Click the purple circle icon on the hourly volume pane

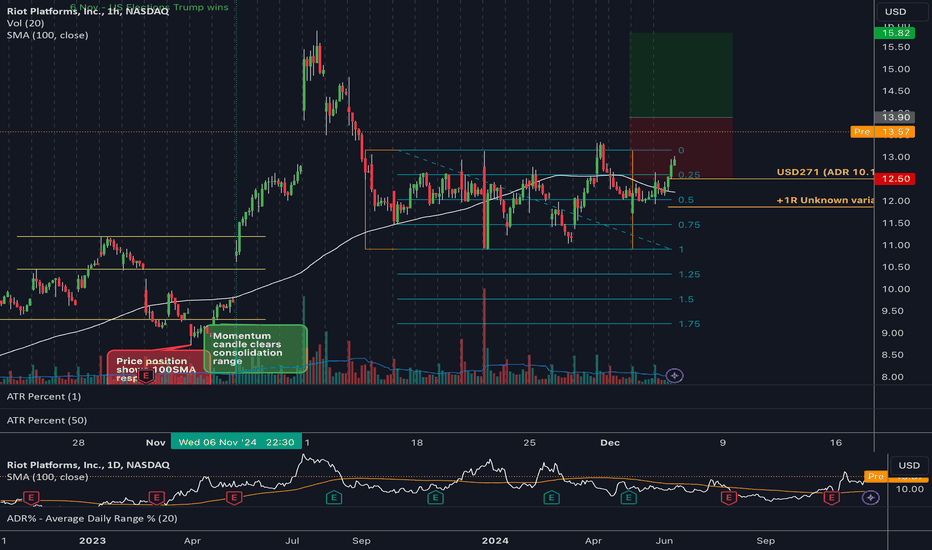pos(675,375)
